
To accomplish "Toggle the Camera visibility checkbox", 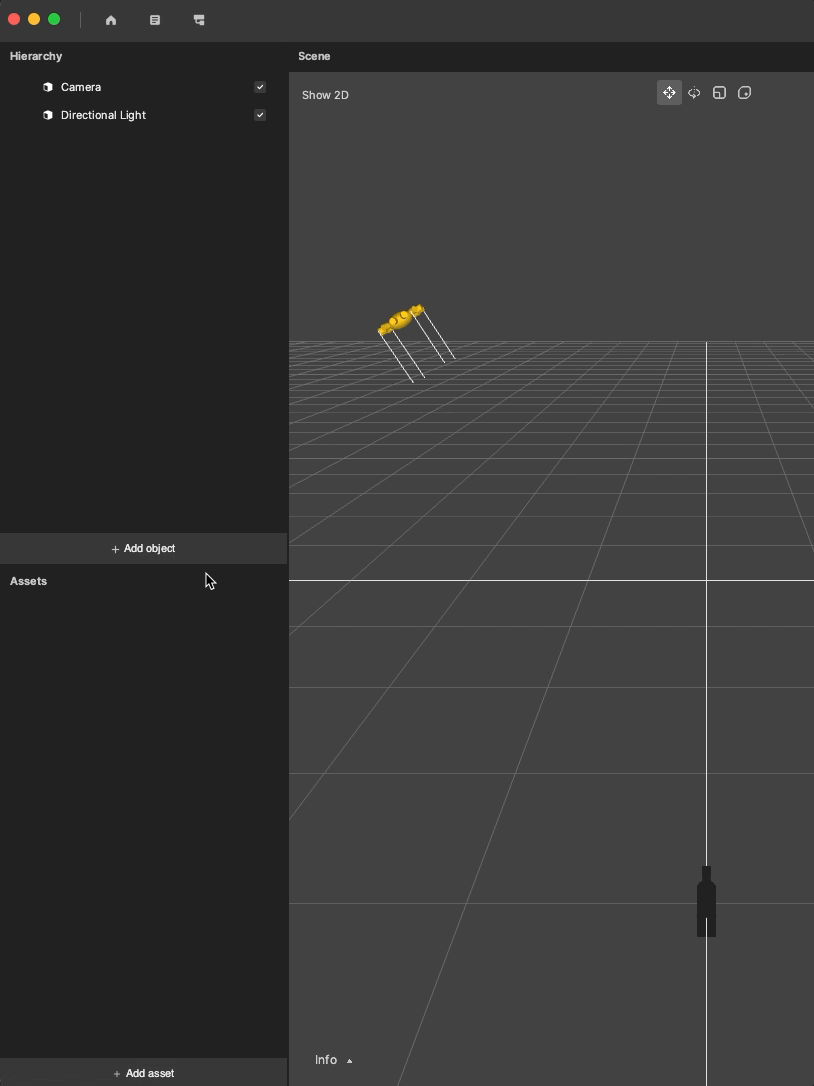I will (x=260, y=87).
